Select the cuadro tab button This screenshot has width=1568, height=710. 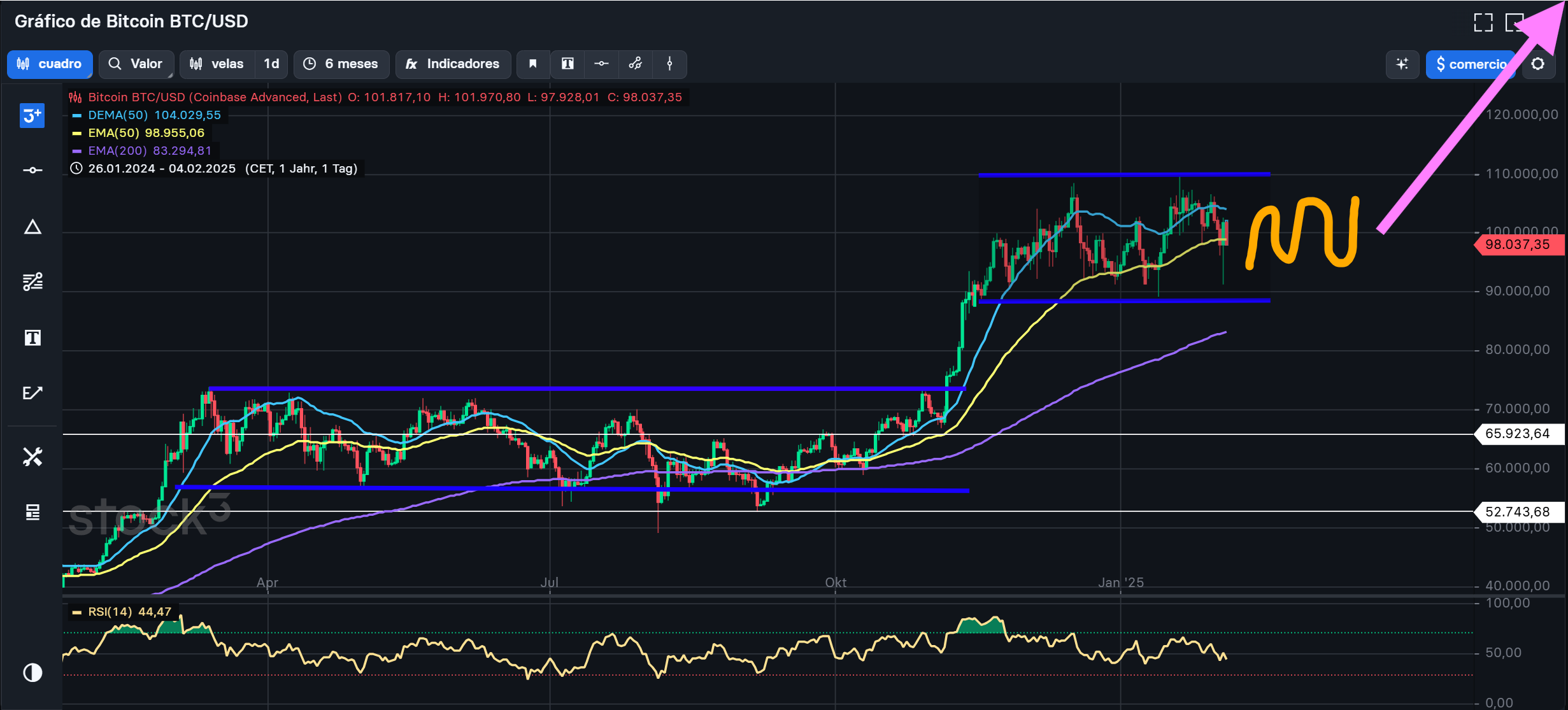point(50,64)
